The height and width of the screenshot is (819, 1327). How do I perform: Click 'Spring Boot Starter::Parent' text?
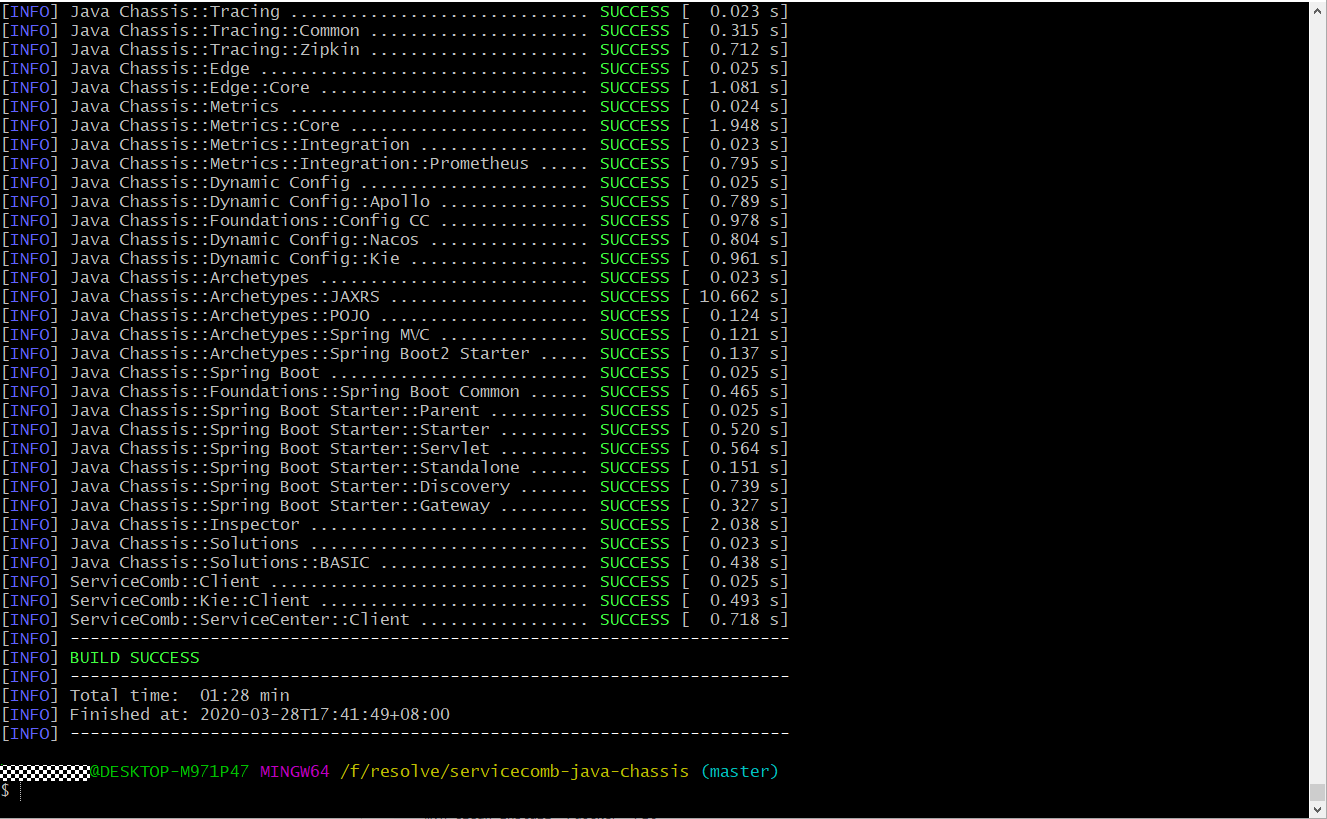coord(345,411)
